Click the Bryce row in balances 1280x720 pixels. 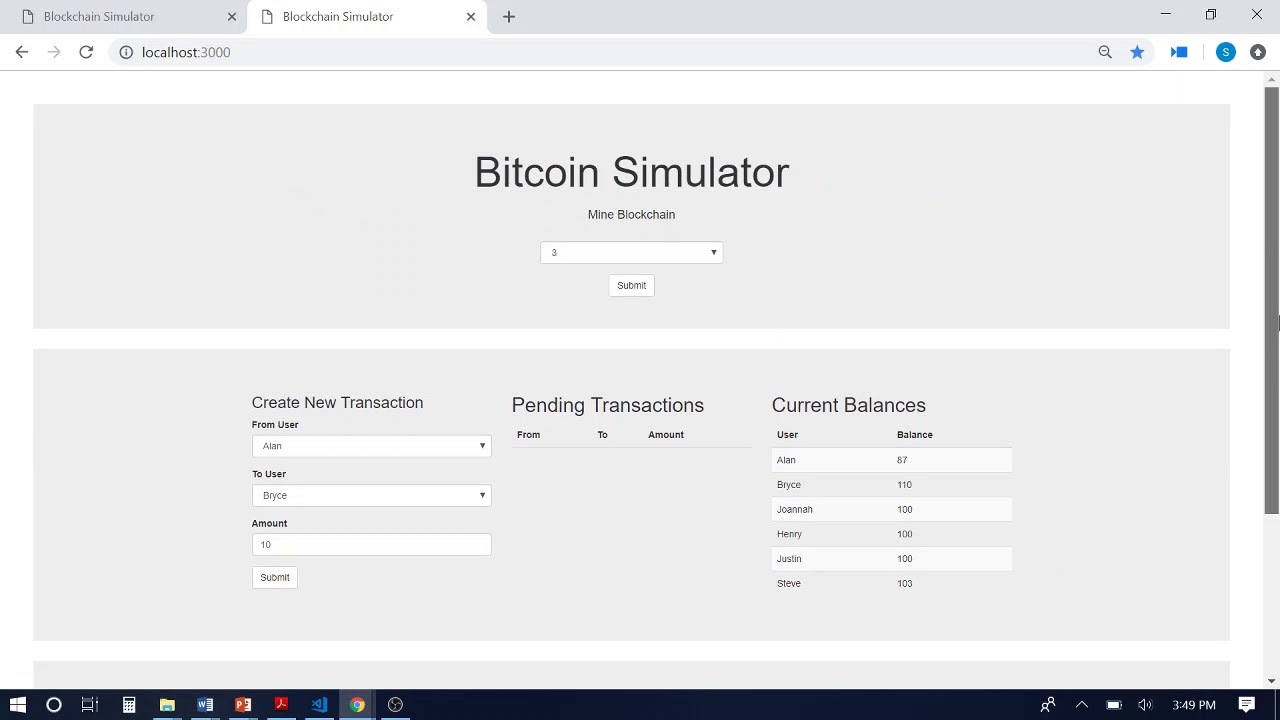point(891,485)
